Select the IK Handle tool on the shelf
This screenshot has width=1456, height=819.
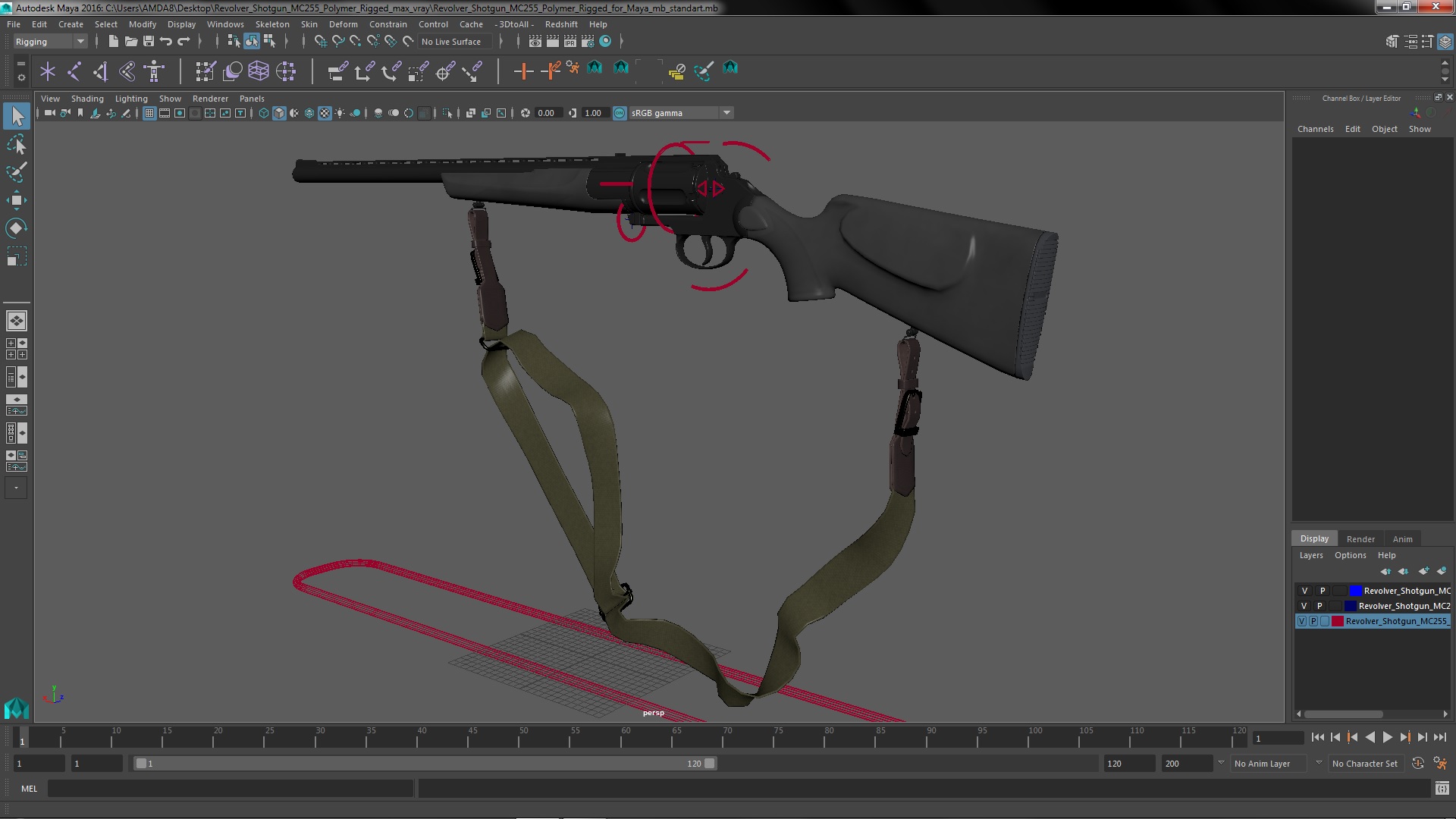pos(100,71)
